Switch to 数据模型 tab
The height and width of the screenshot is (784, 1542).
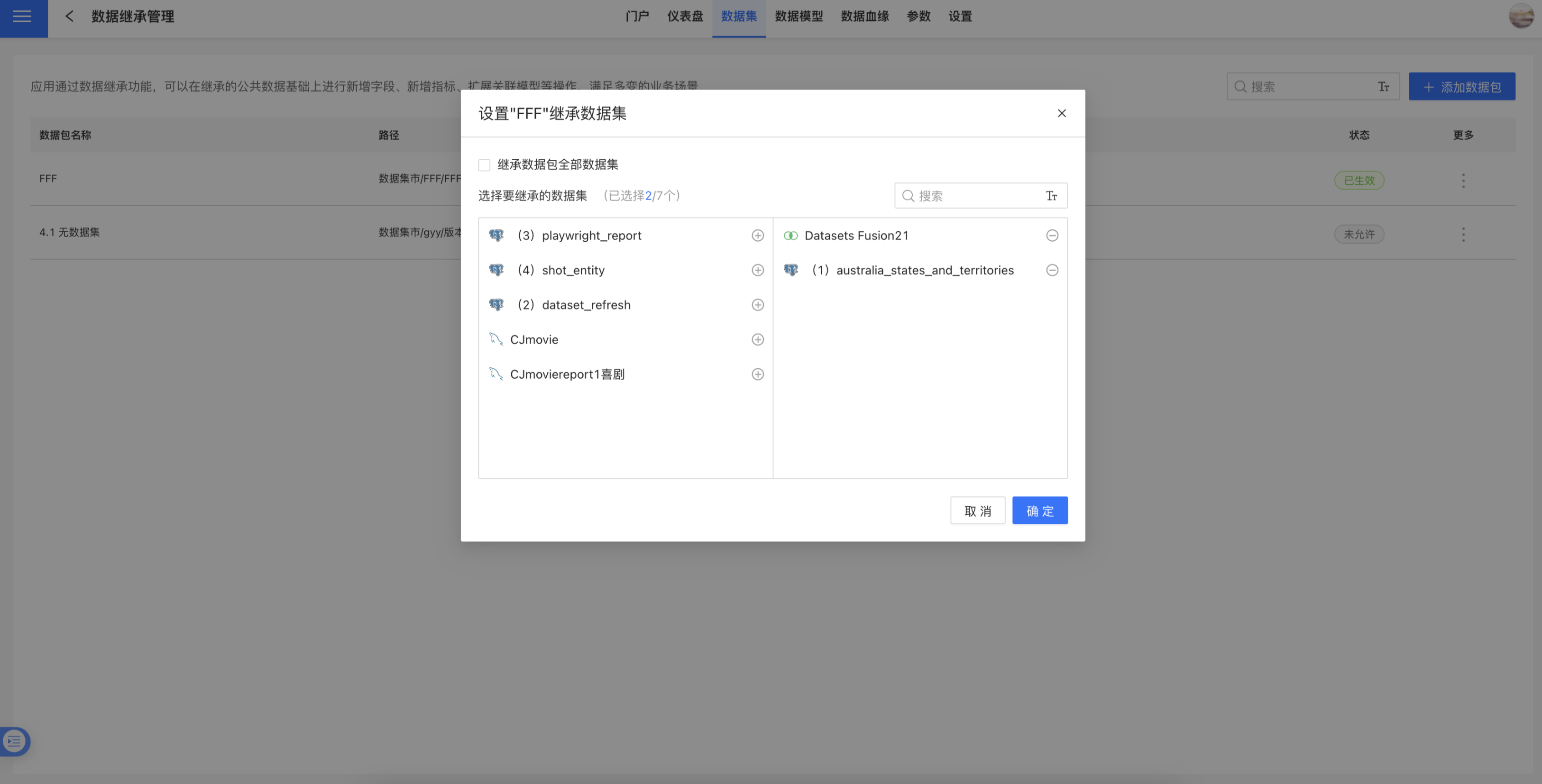click(x=799, y=16)
